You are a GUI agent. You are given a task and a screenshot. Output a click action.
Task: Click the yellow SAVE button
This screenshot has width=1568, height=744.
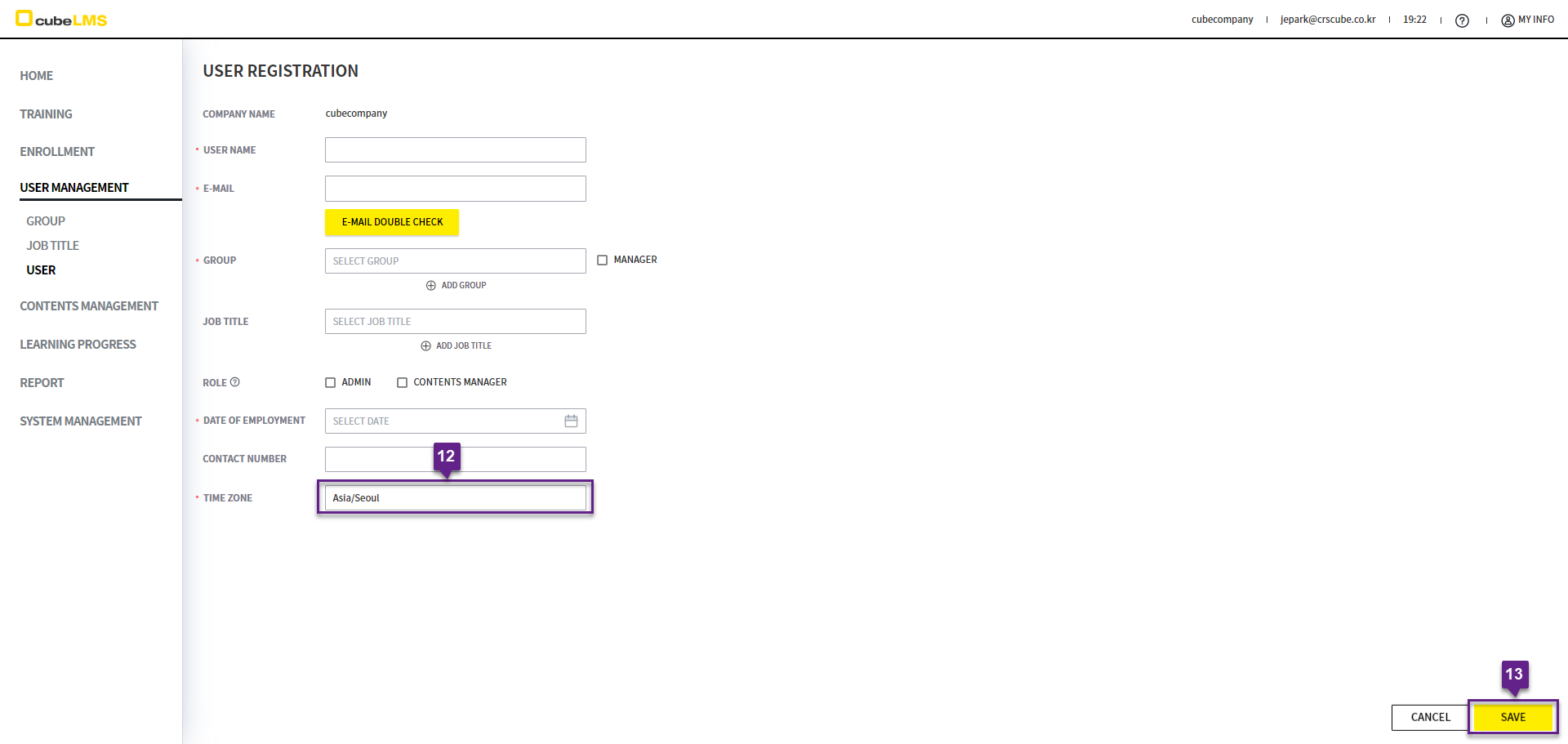(x=1512, y=717)
